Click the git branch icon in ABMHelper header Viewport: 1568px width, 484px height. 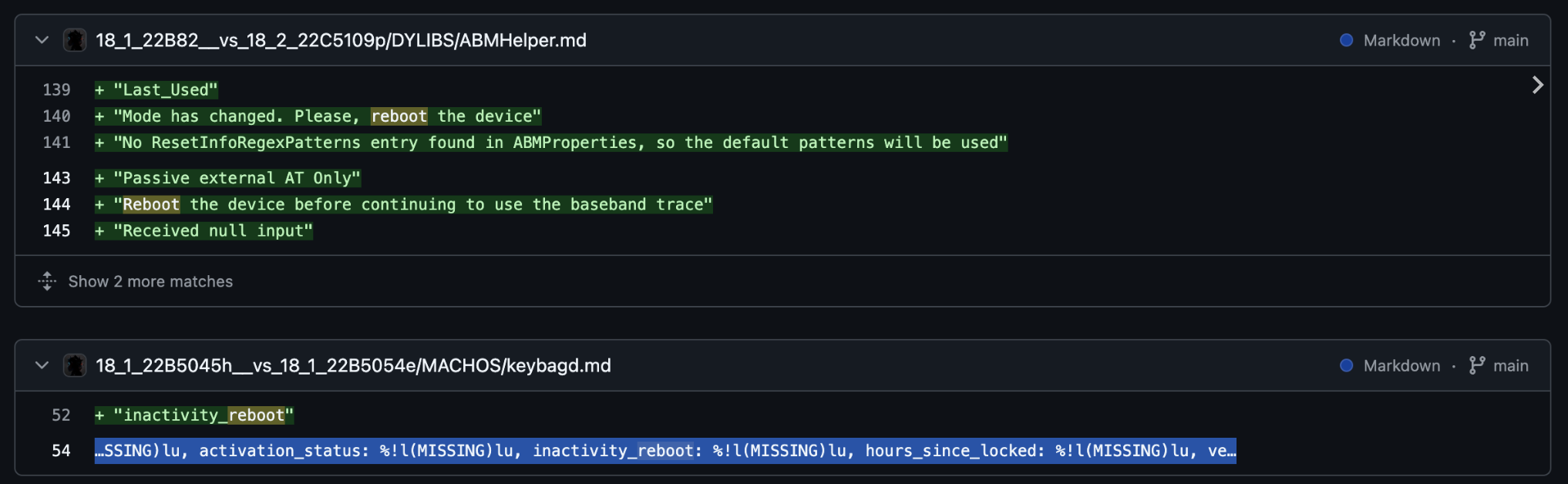pyautogui.click(x=1476, y=40)
